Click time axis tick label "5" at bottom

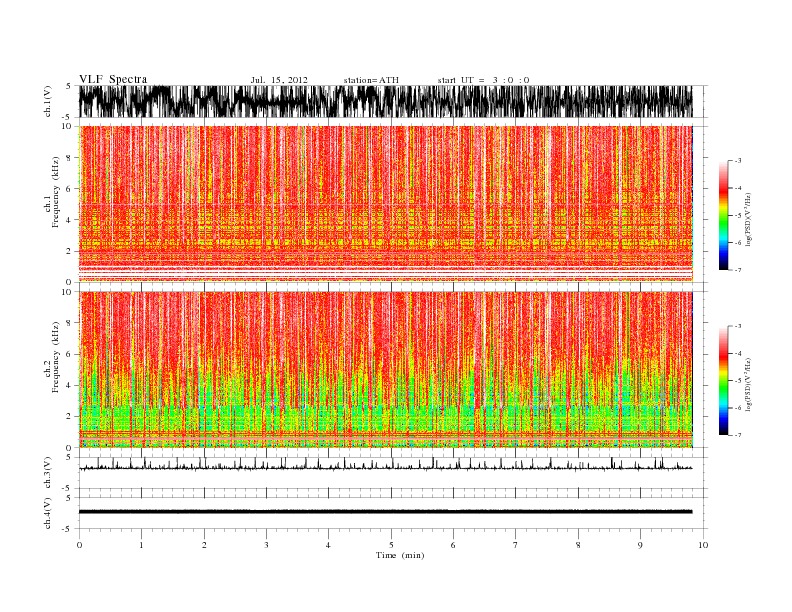391,545
